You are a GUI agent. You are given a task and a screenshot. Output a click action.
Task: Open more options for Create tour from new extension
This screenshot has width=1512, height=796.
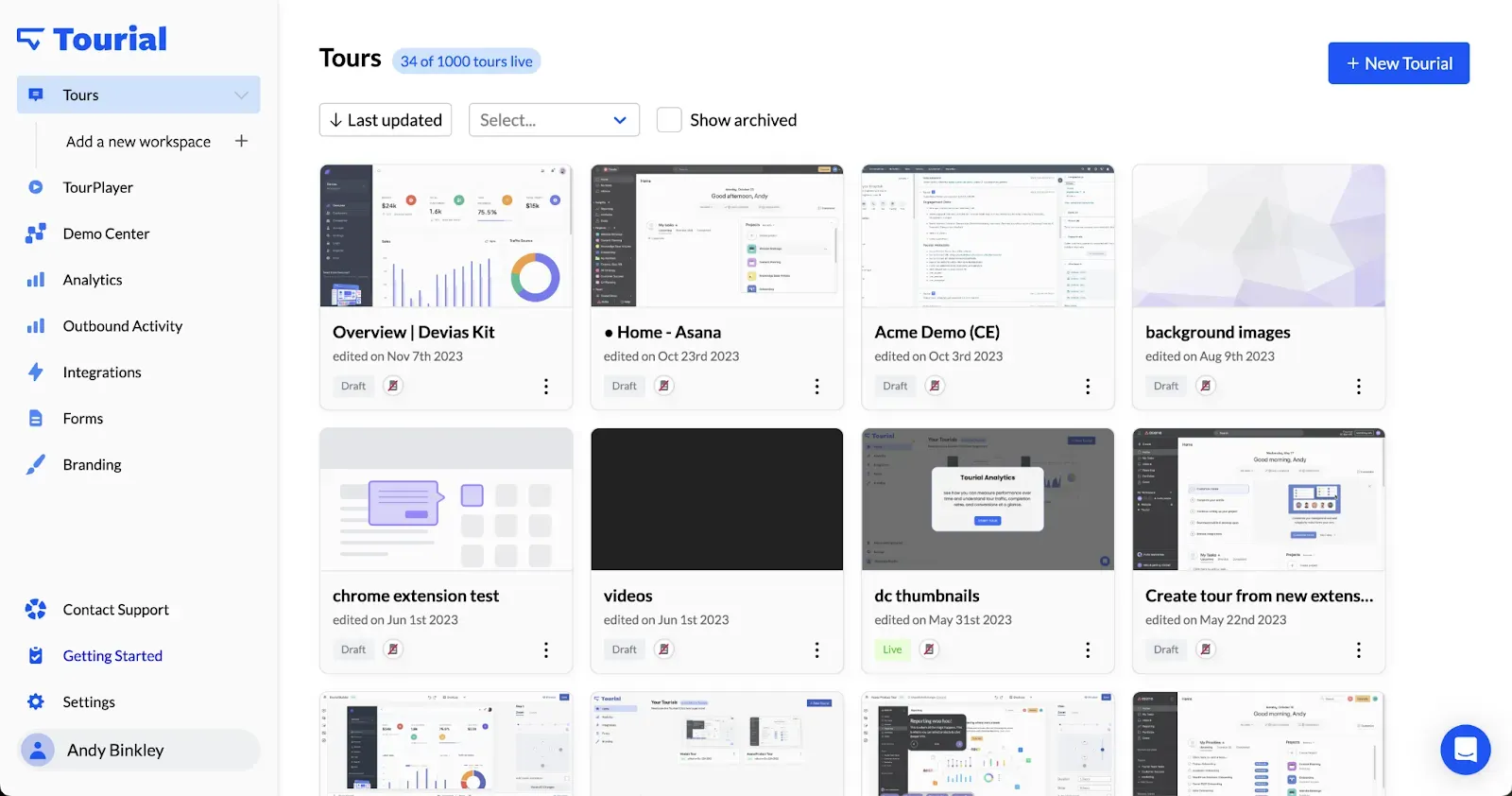click(1359, 650)
